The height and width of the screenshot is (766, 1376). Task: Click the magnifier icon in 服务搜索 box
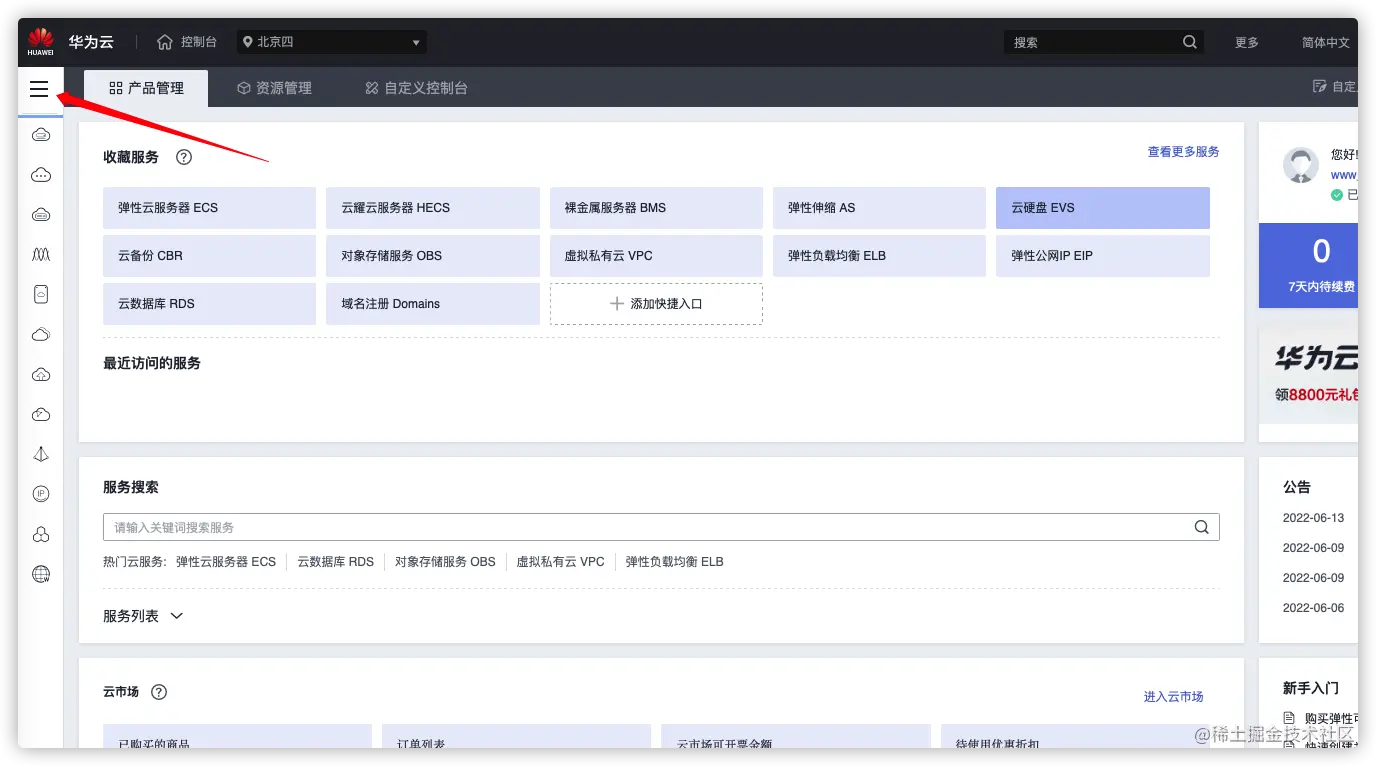[x=1202, y=528]
